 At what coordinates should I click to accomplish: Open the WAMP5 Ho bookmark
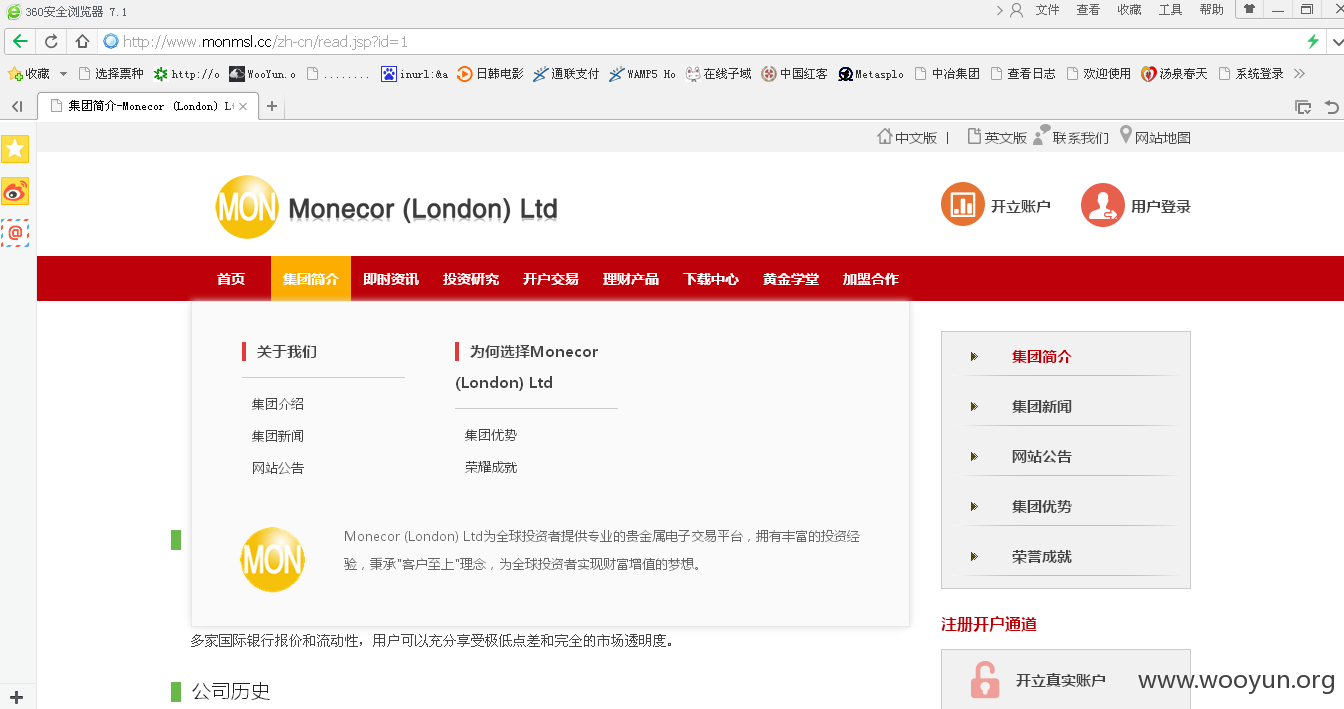pyautogui.click(x=642, y=74)
